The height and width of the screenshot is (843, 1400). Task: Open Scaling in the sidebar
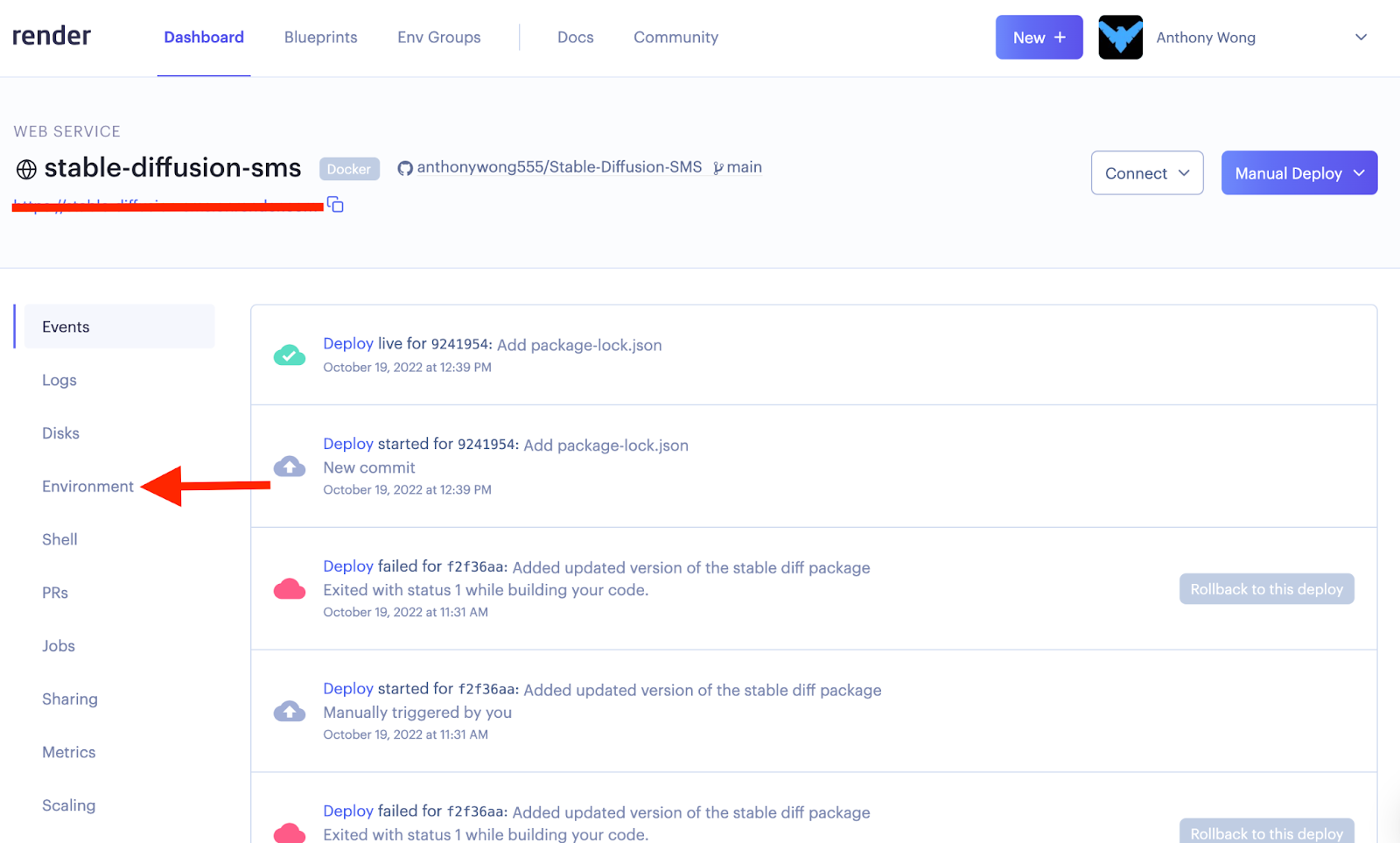point(69,805)
